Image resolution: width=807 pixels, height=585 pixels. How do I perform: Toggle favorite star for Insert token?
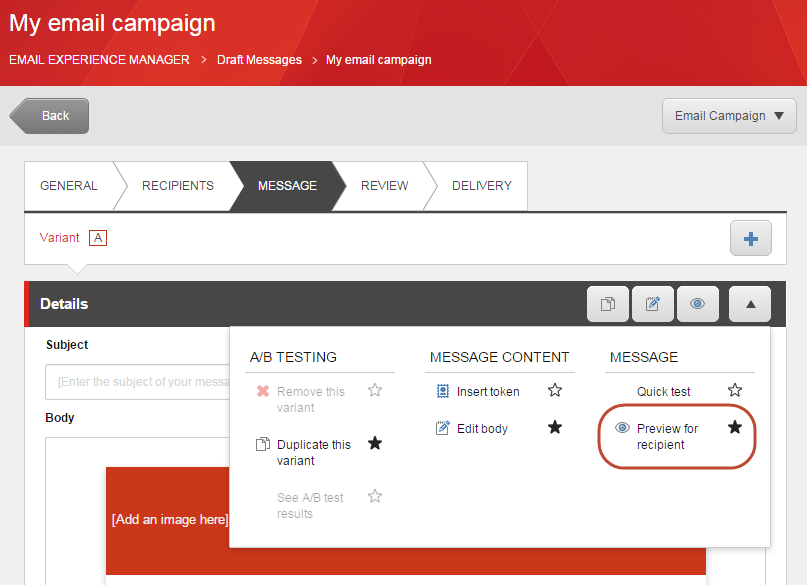point(555,391)
